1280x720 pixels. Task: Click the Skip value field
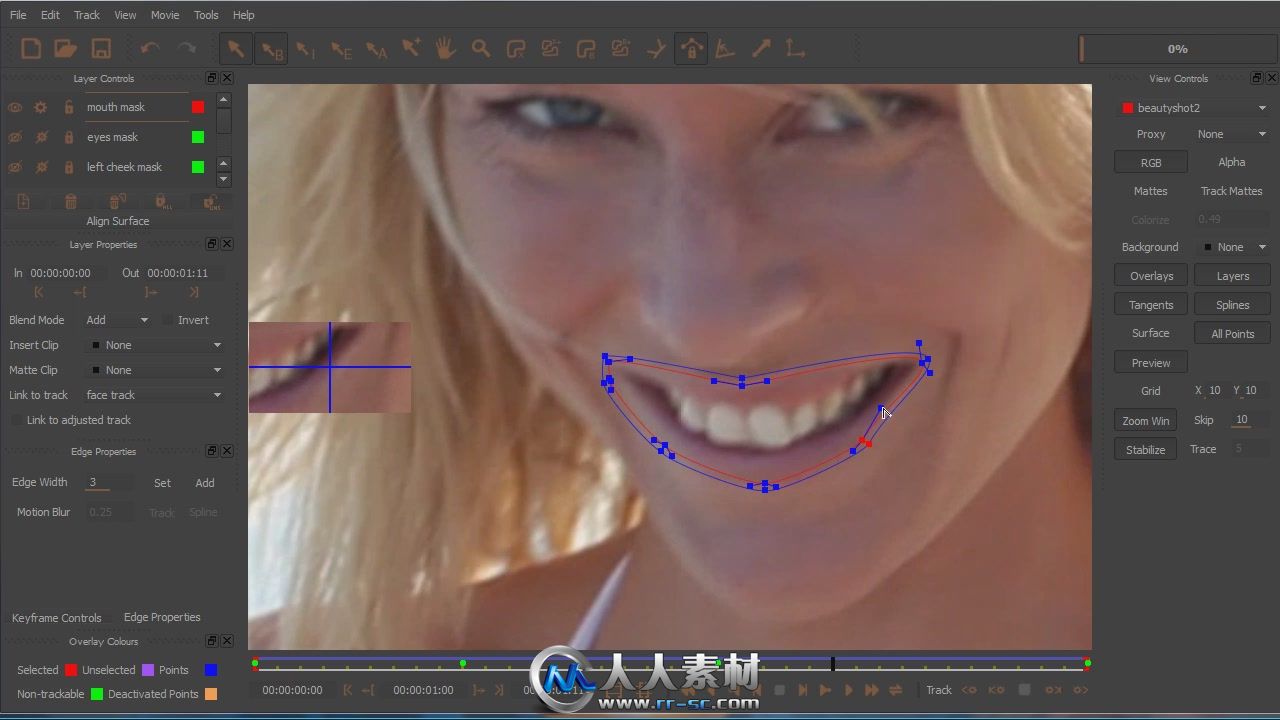click(x=1251, y=420)
